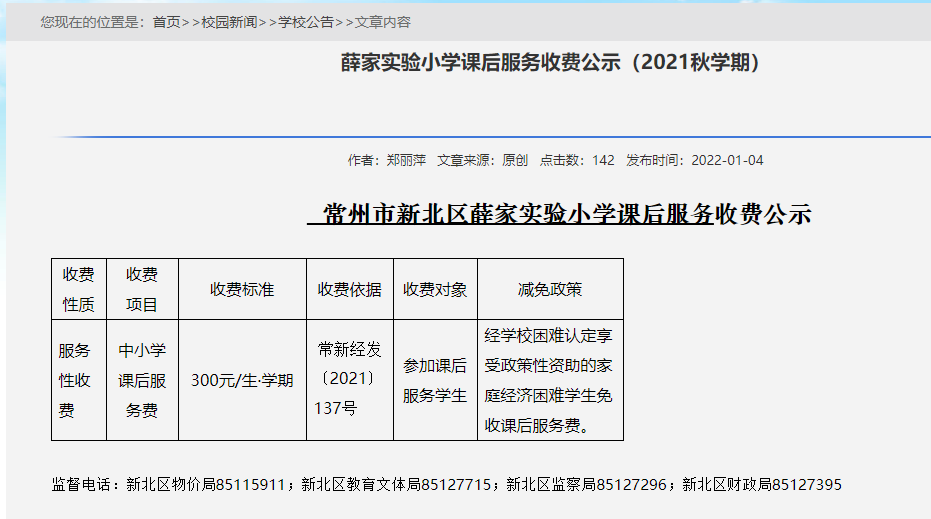Select the 收费项目 header cell
Screen dimensions: 931x519
click(142, 289)
